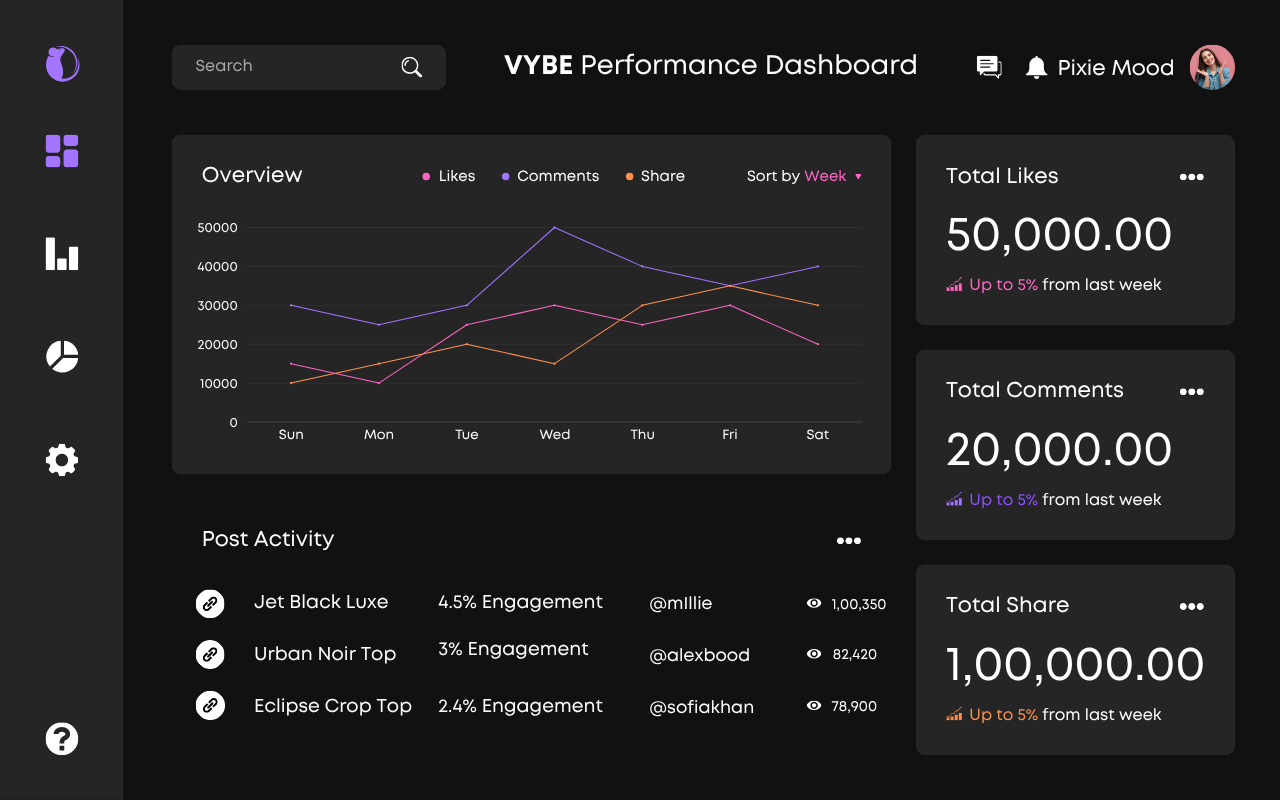Click the VYBE logo at sidebar top
The width and height of the screenshot is (1280, 800).
coord(61,64)
